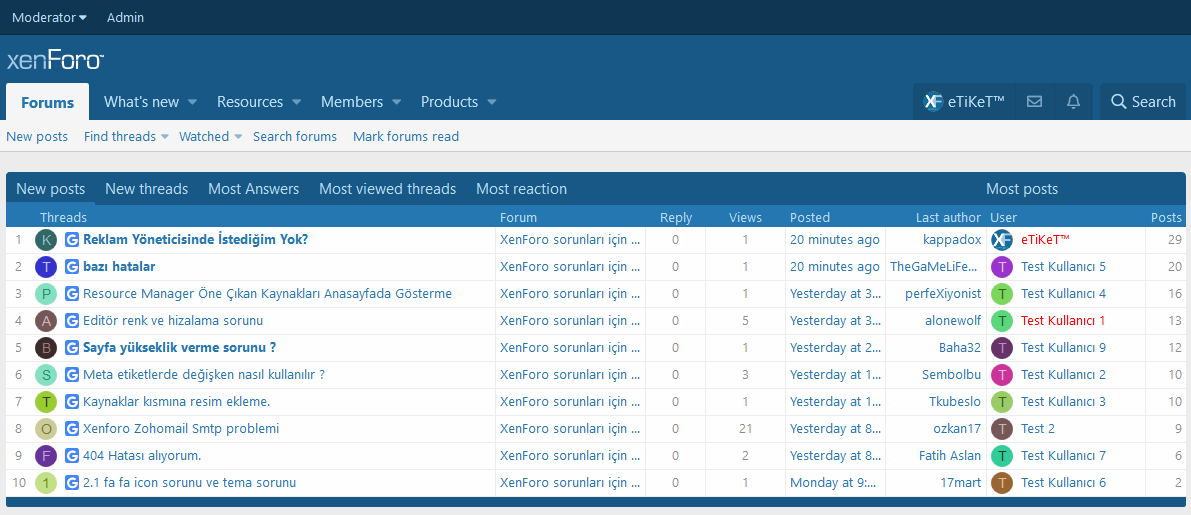Switch to the Most Answers tab
The image size is (1191, 515).
pyautogui.click(x=253, y=189)
